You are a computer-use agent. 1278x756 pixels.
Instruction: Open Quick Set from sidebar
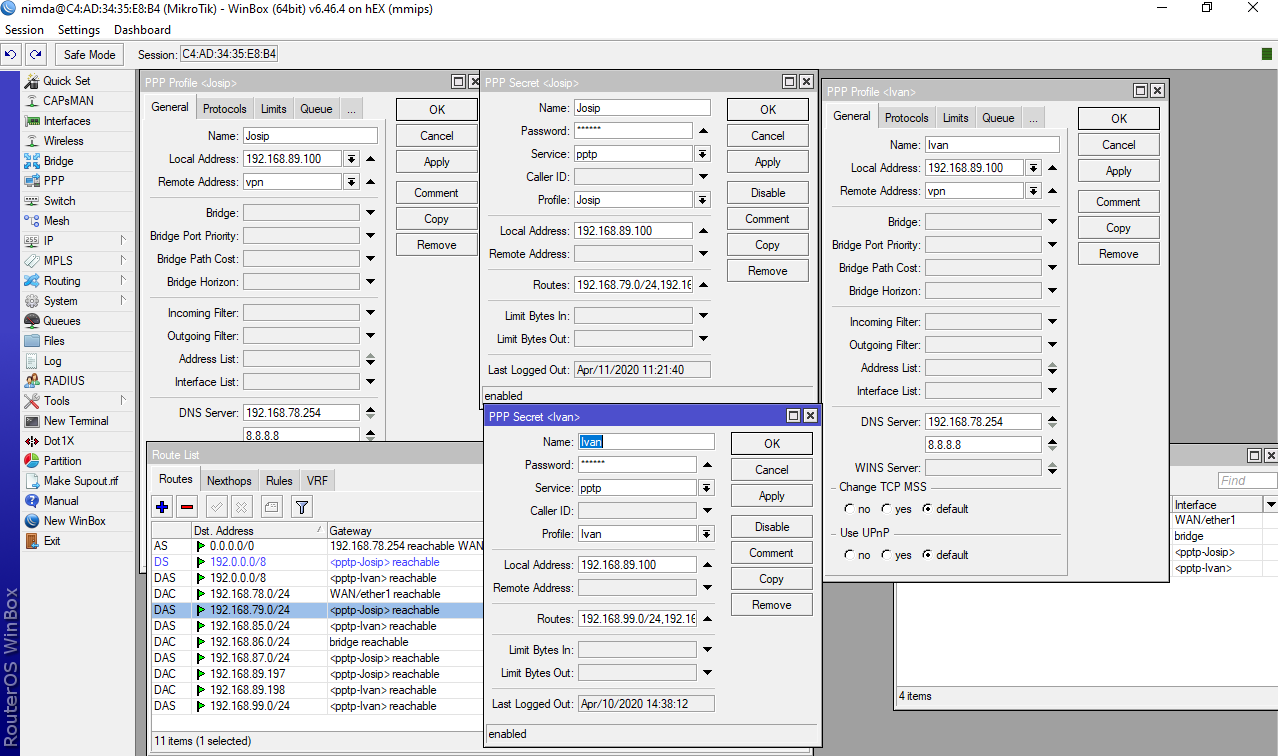click(66, 81)
